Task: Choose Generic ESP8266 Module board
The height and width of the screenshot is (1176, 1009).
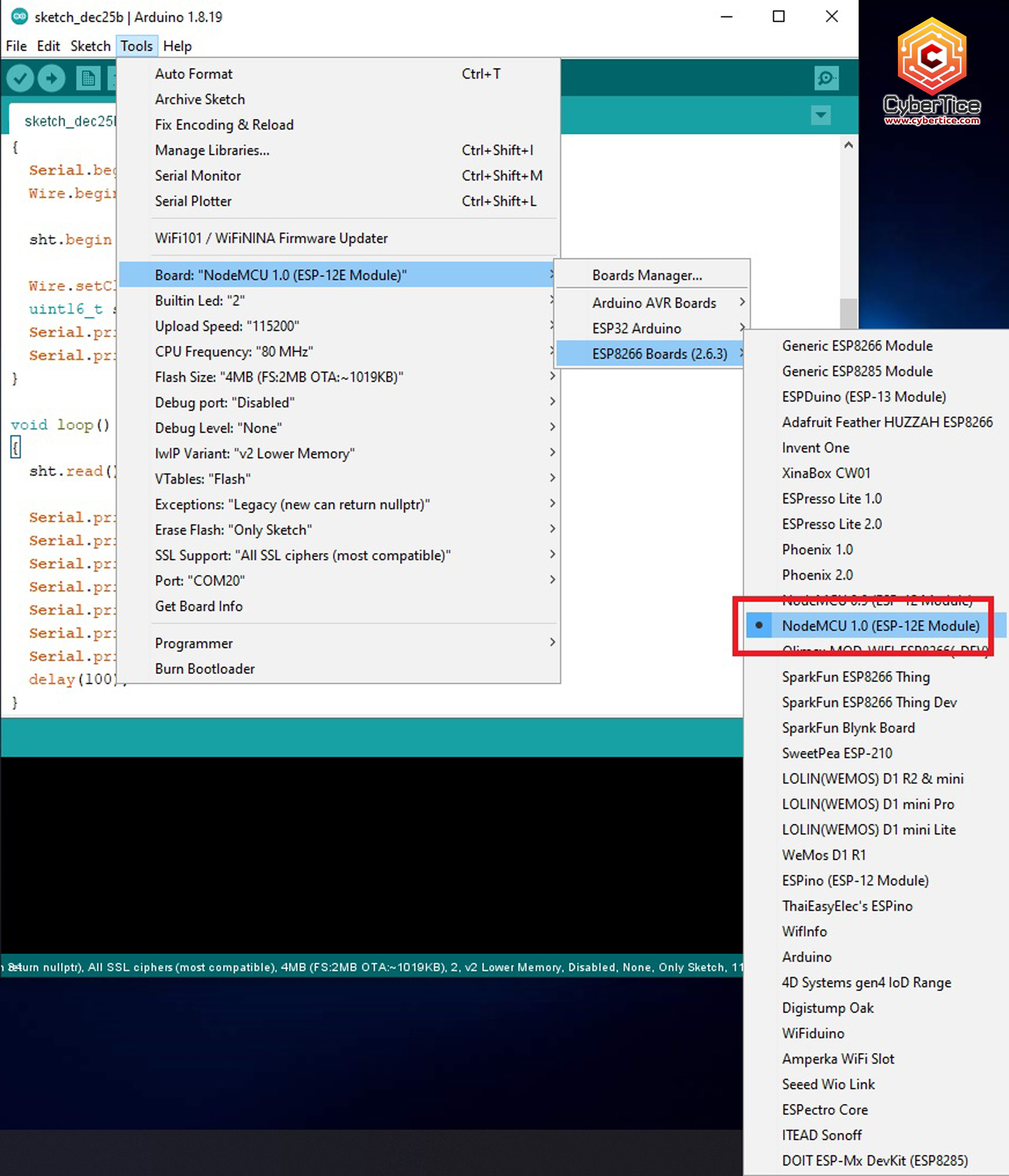Action: (857, 346)
